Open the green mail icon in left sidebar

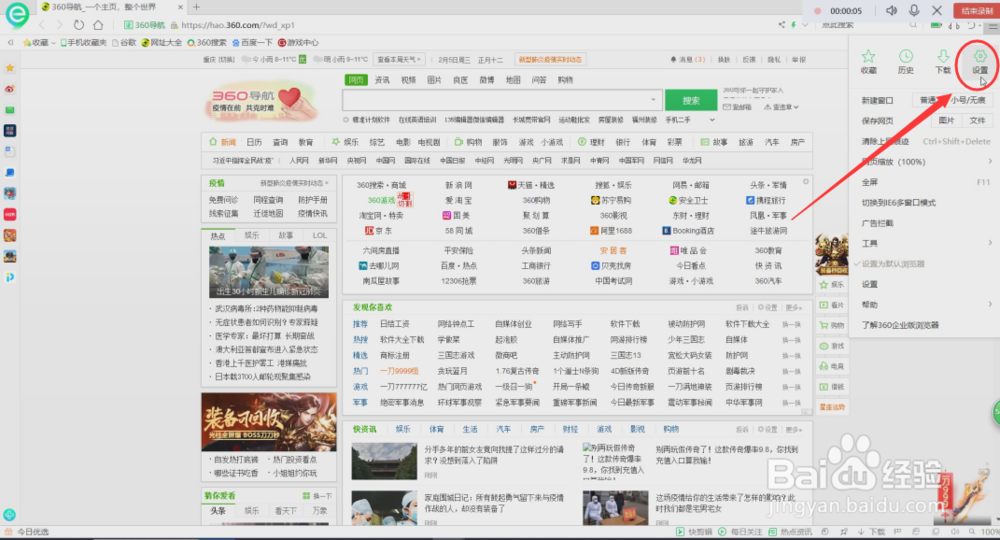(10, 110)
